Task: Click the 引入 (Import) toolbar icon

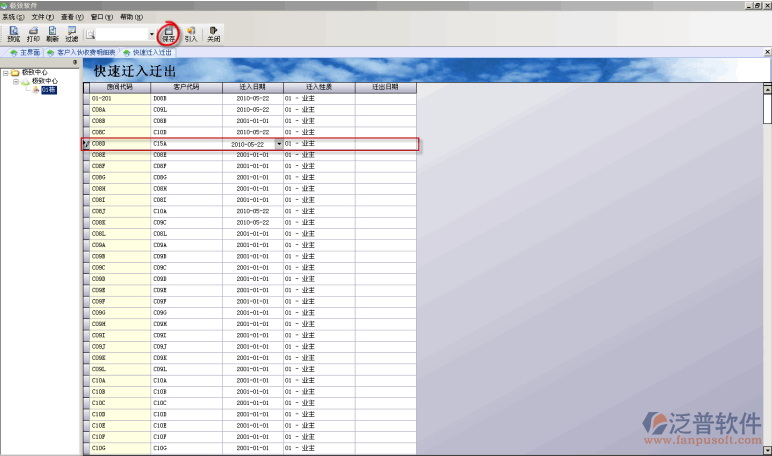Action: [191, 35]
